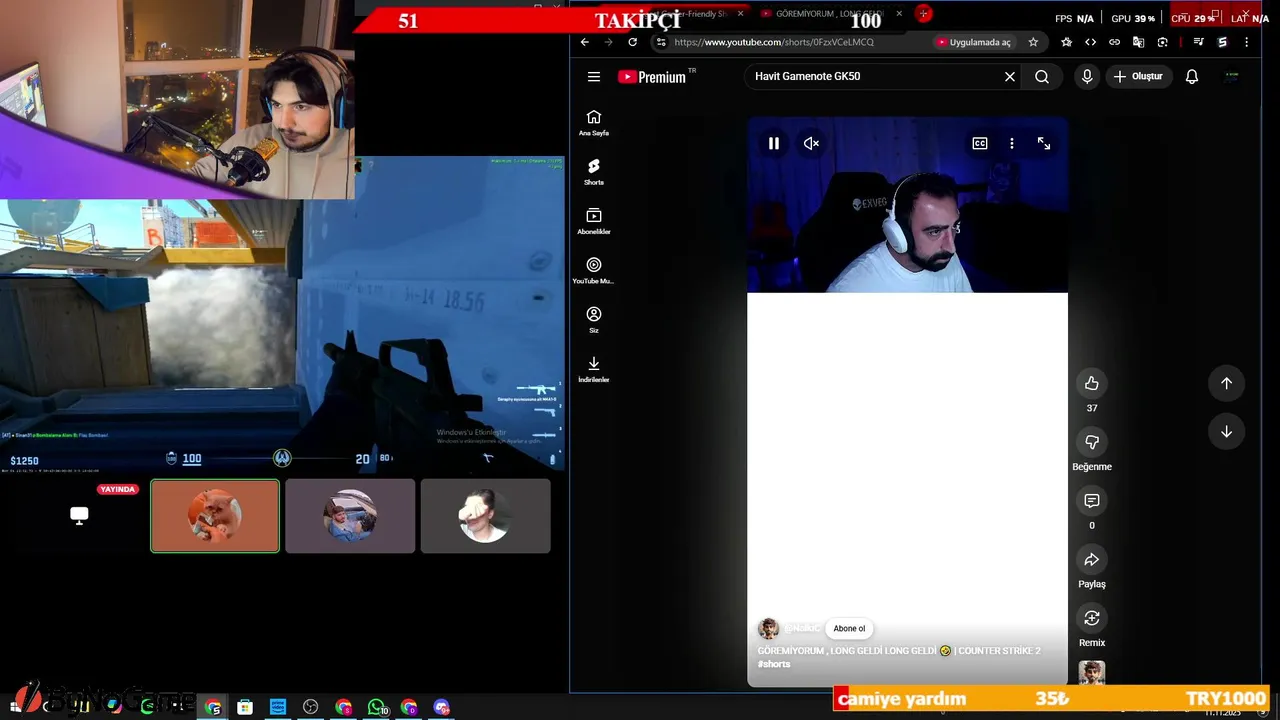Click the browser address bar URL
Image resolution: width=1280 pixels, height=720 pixels.
(774, 42)
